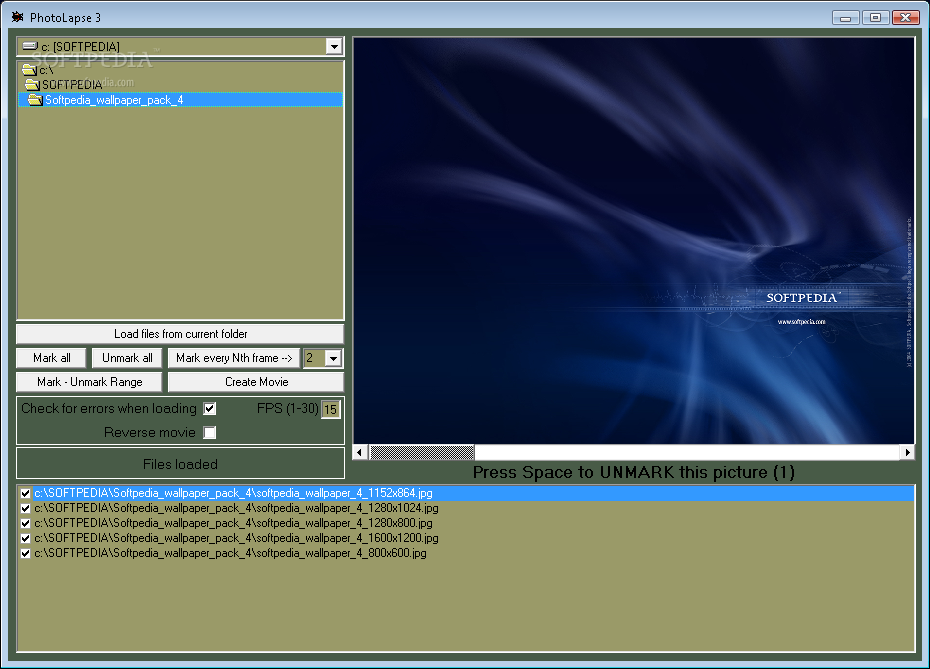Viewport: 930px width, 669px height.
Task: Click the Mark - Unmark Range button
Action: [x=90, y=382]
